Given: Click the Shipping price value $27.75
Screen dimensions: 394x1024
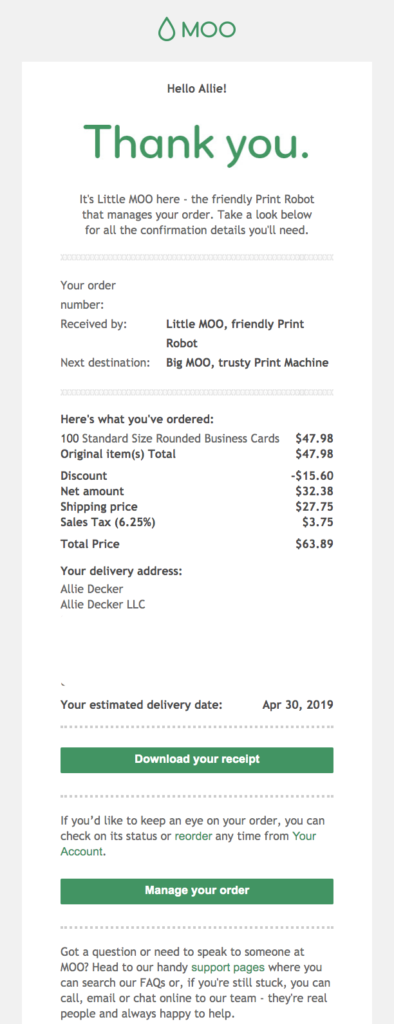Looking at the screenshot, I should click(x=314, y=507).
